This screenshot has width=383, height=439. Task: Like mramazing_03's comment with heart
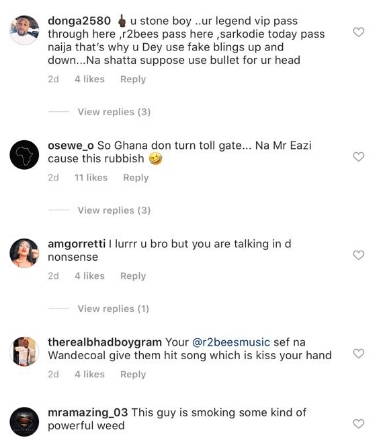coord(358,424)
